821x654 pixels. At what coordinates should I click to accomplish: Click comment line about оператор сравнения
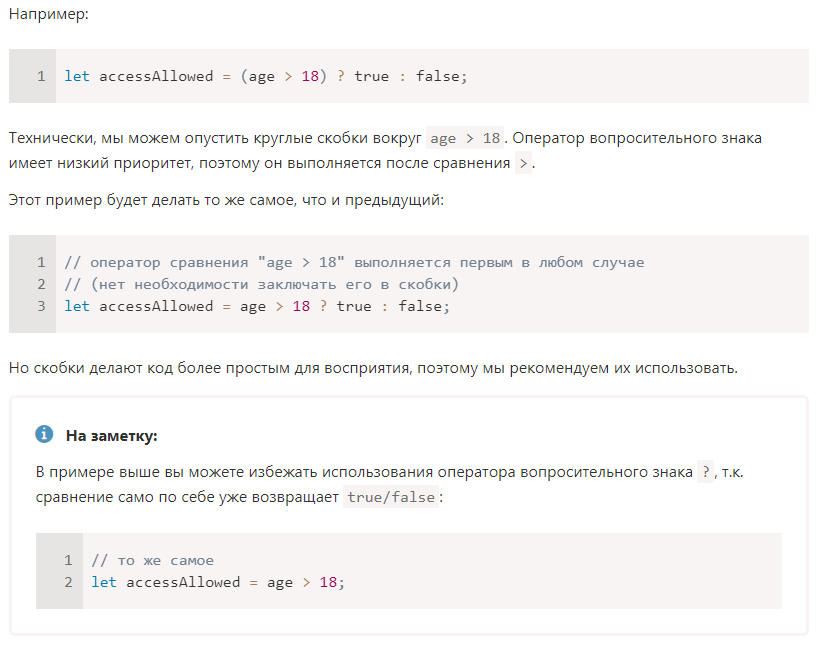(x=354, y=262)
